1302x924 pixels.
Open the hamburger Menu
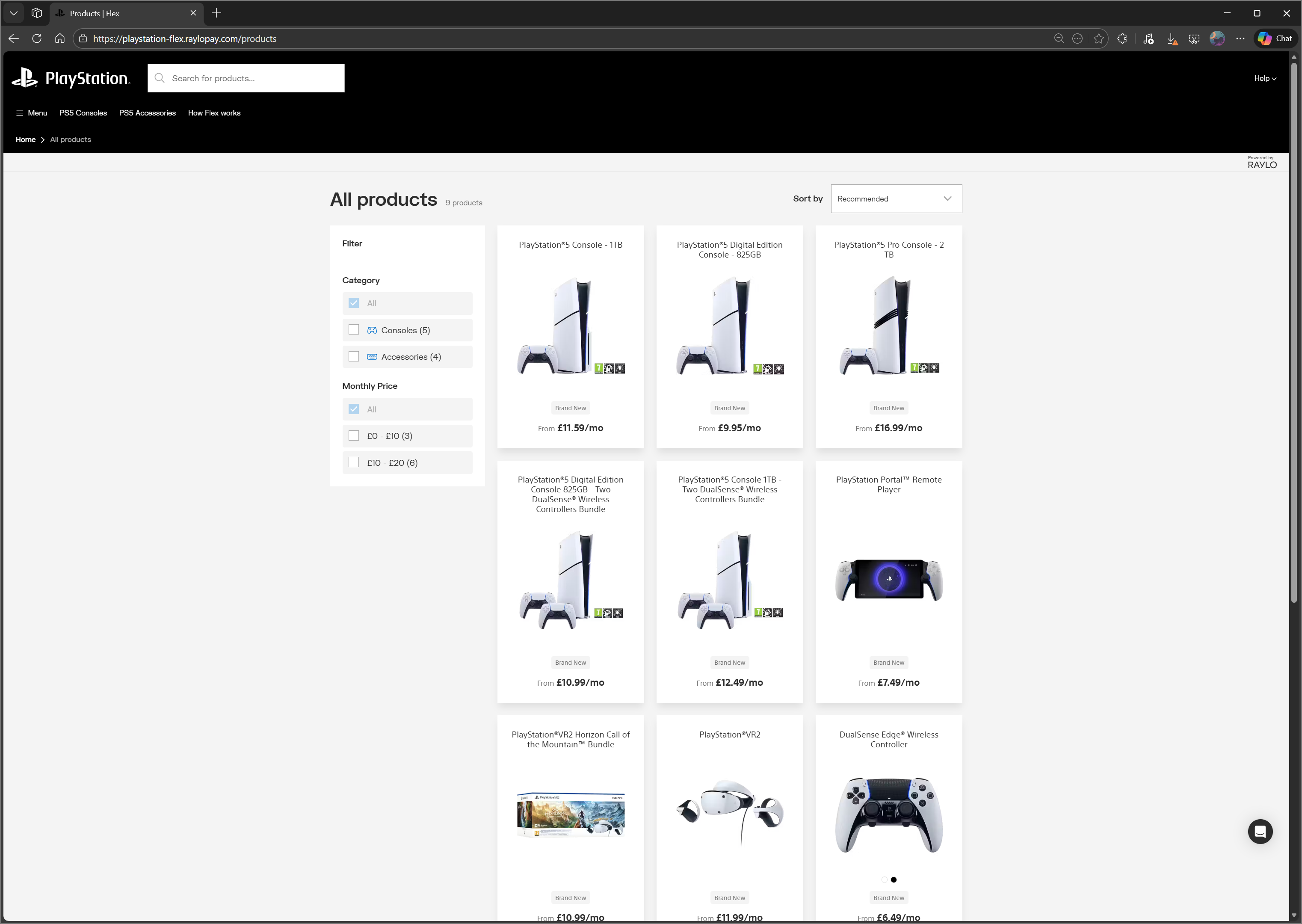pos(32,113)
